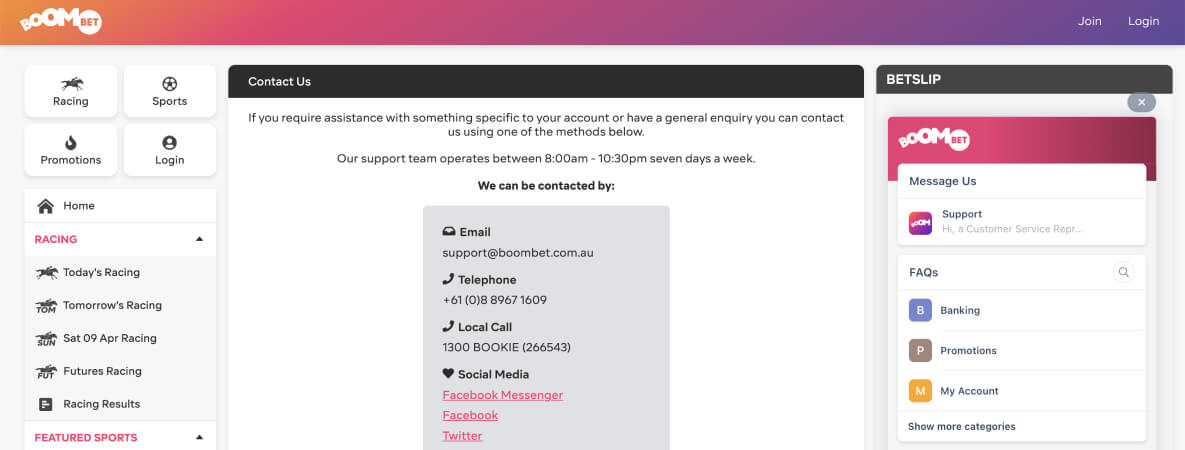
Task: Show more categories in FAQs
Action: (x=961, y=427)
